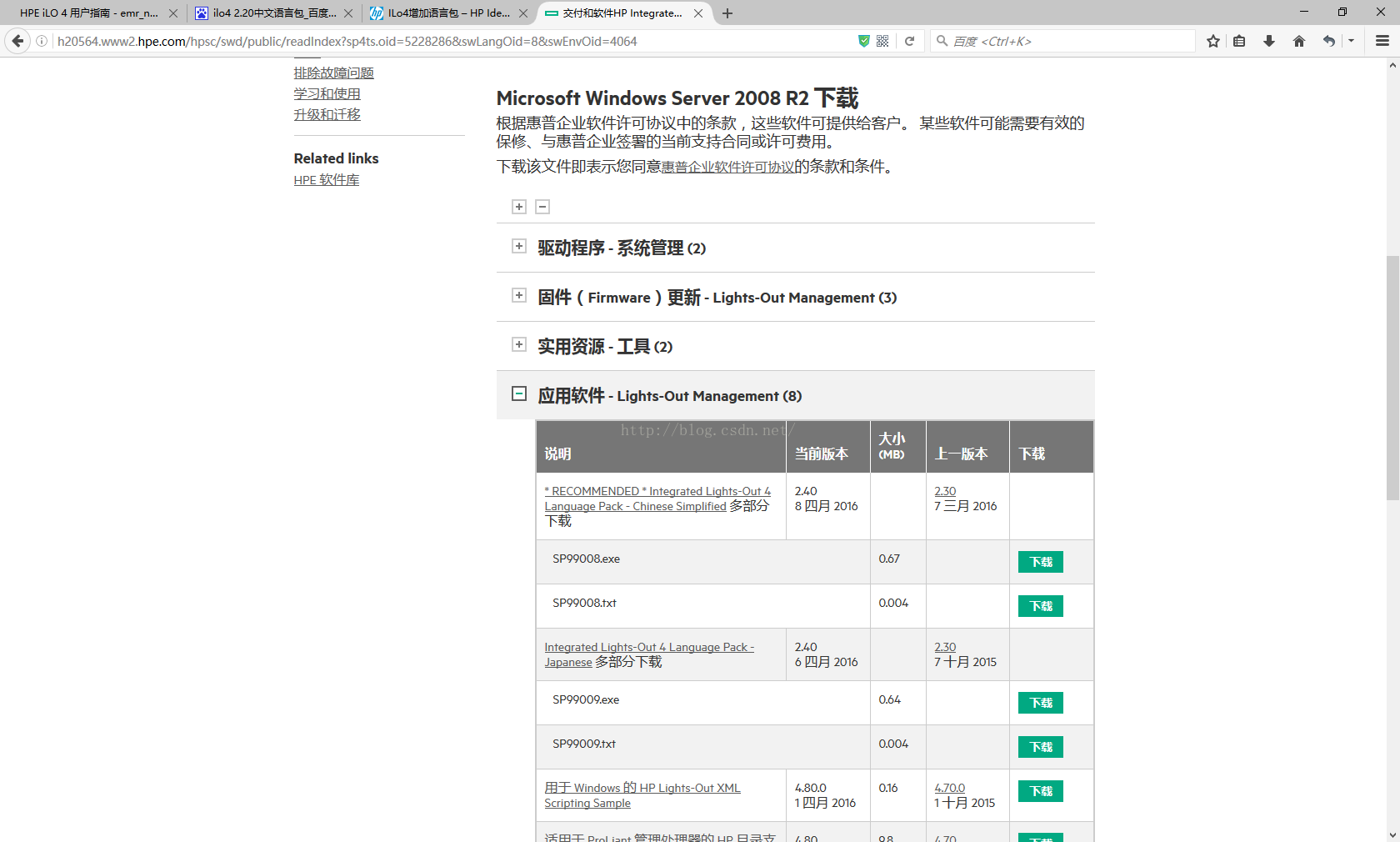
Task: Open HPE 软件库 related link
Action: (327, 180)
